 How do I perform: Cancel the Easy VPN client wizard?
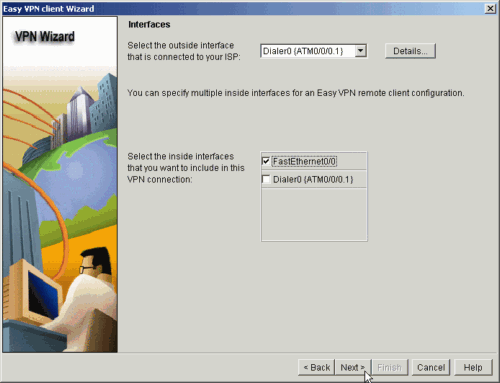[x=431, y=367]
